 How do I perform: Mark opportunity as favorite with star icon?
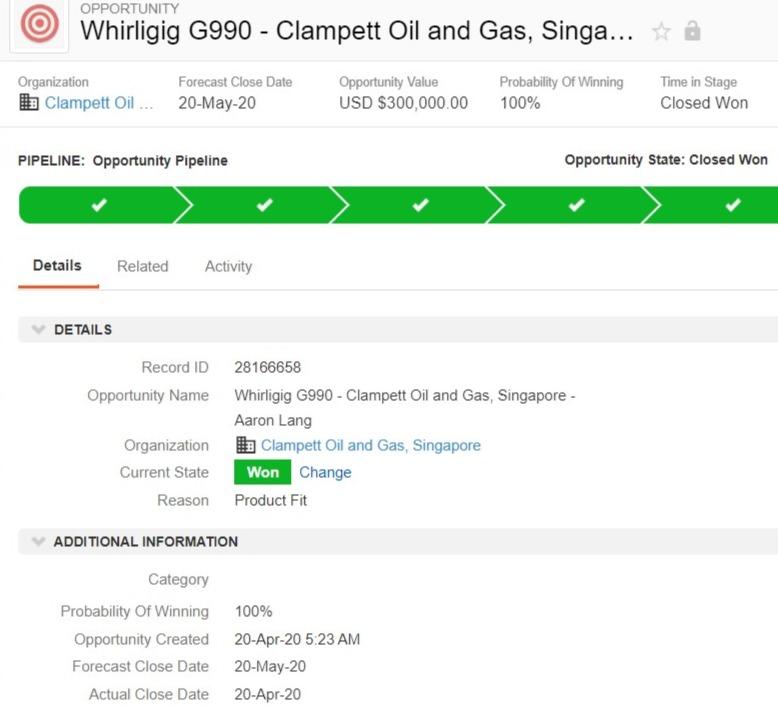661,32
